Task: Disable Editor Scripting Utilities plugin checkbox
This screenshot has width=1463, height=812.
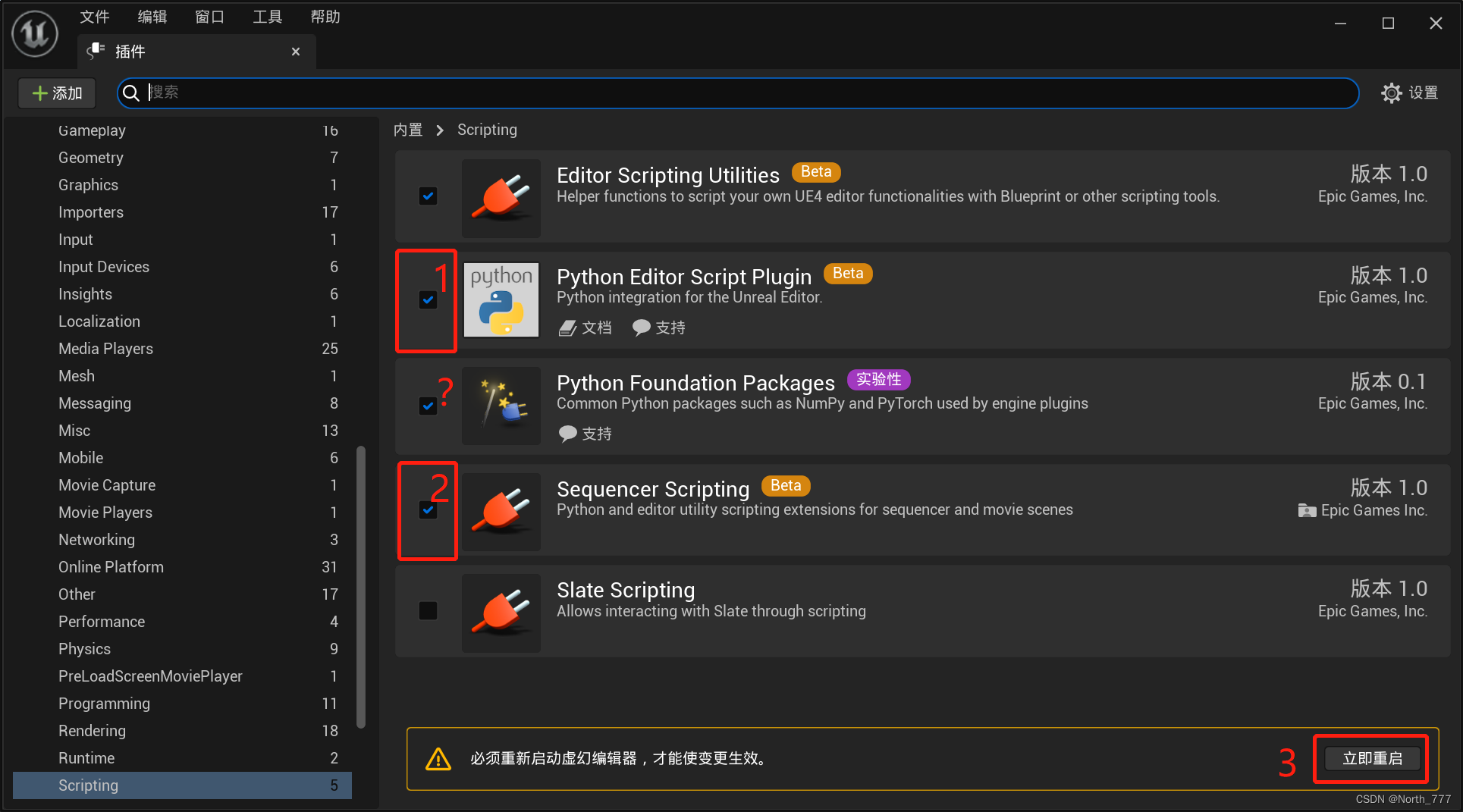Action: pos(428,196)
